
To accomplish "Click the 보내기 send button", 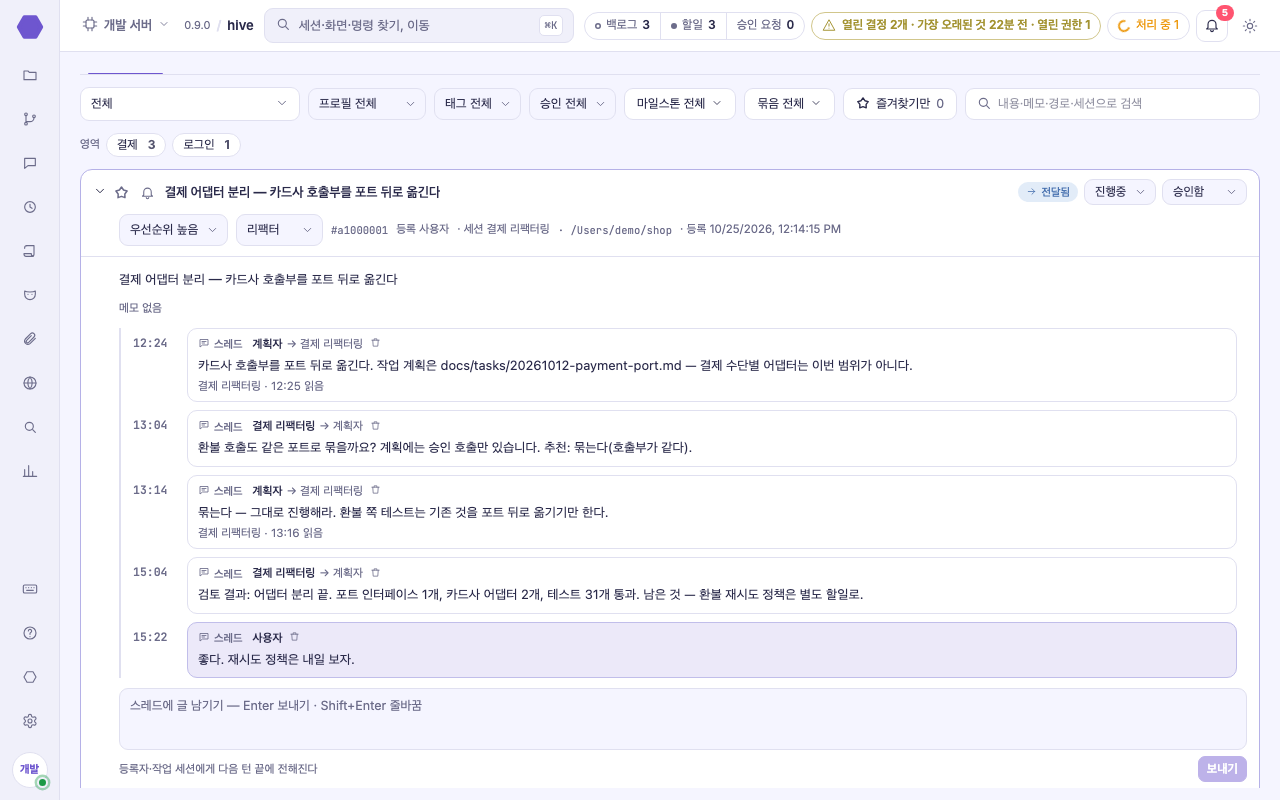I will (1222, 769).
